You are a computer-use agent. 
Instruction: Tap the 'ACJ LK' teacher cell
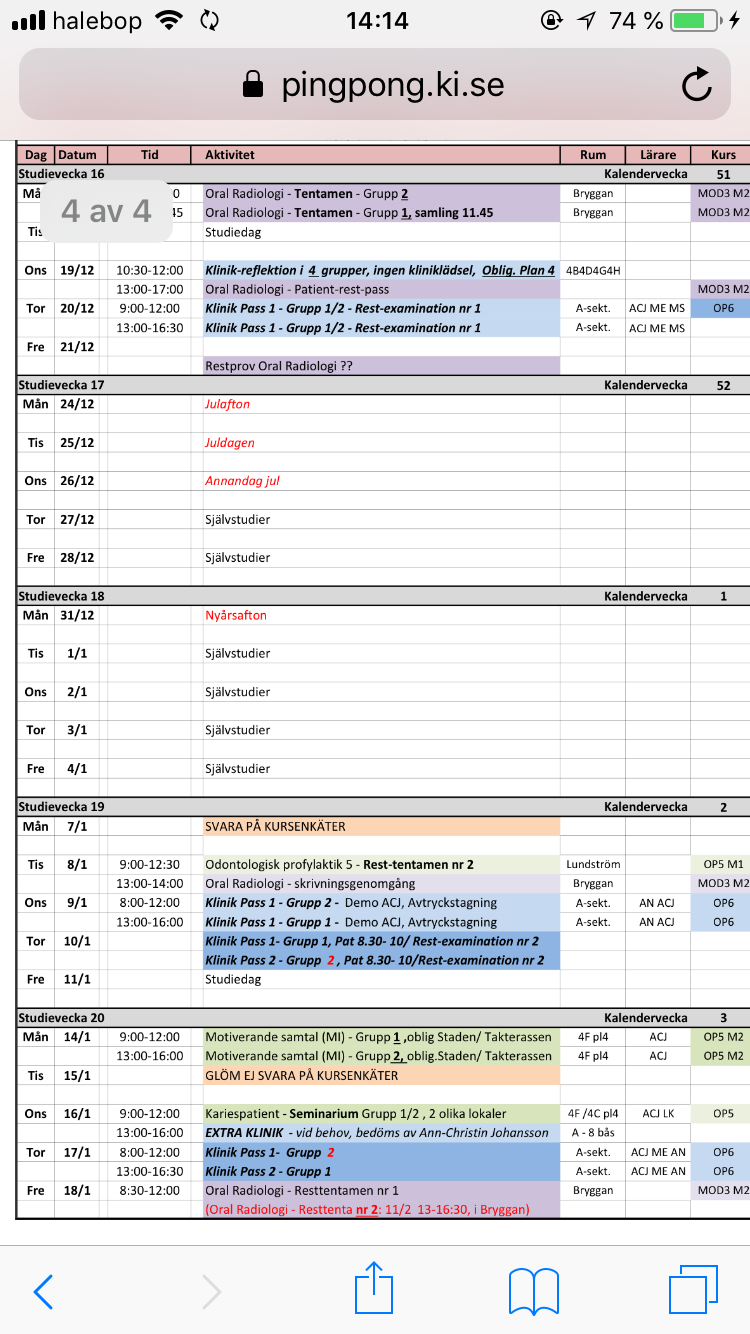[658, 1114]
